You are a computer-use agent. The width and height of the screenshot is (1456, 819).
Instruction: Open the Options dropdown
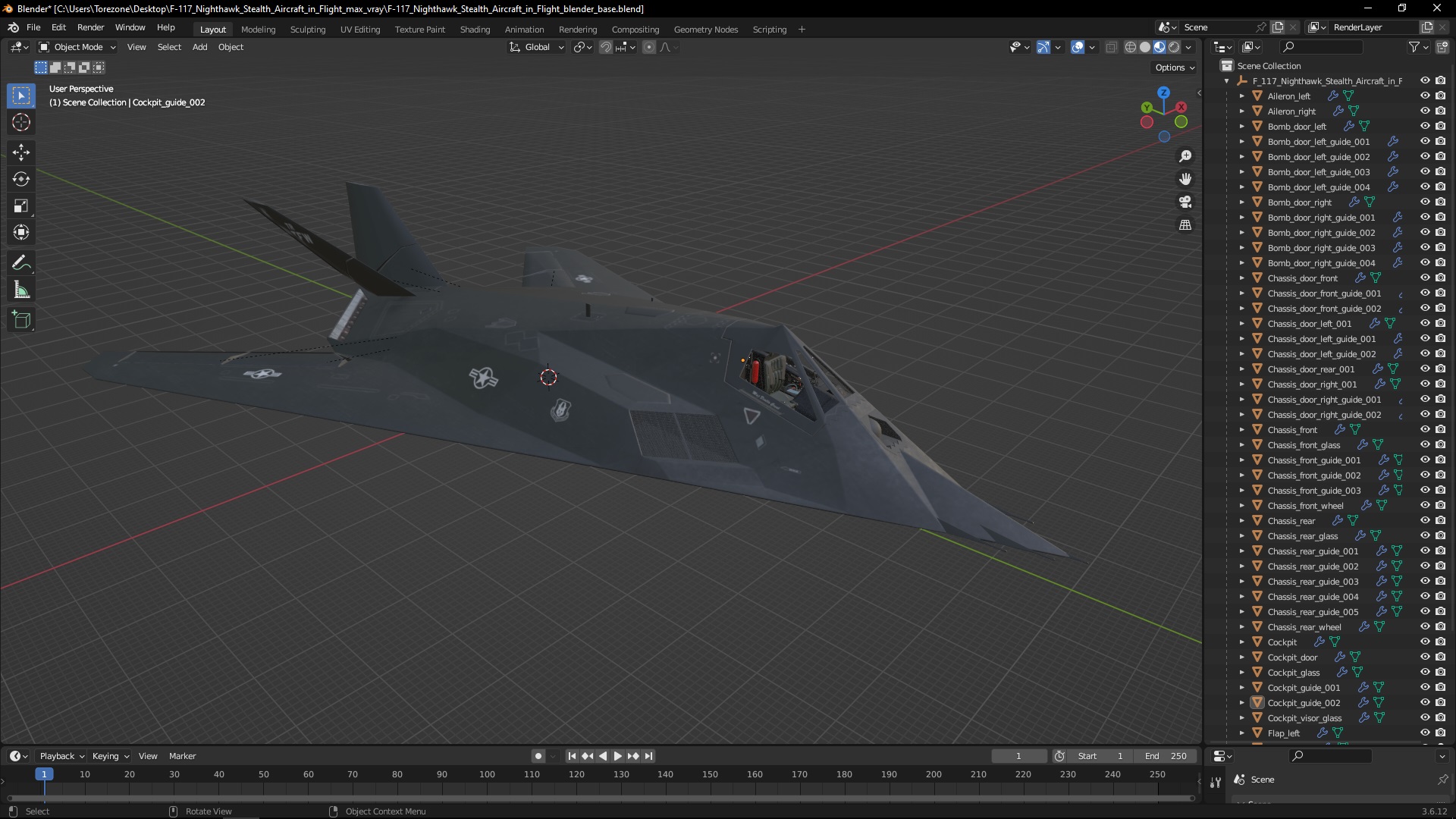click(x=1175, y=67)
